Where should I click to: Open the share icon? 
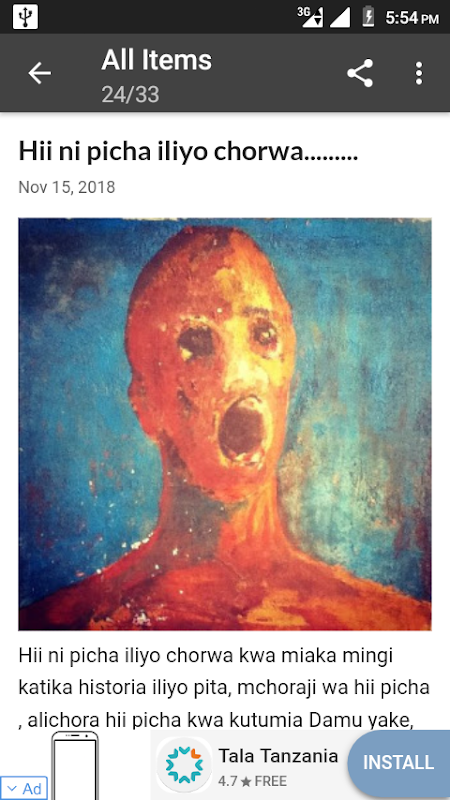[x=360, y=73]
